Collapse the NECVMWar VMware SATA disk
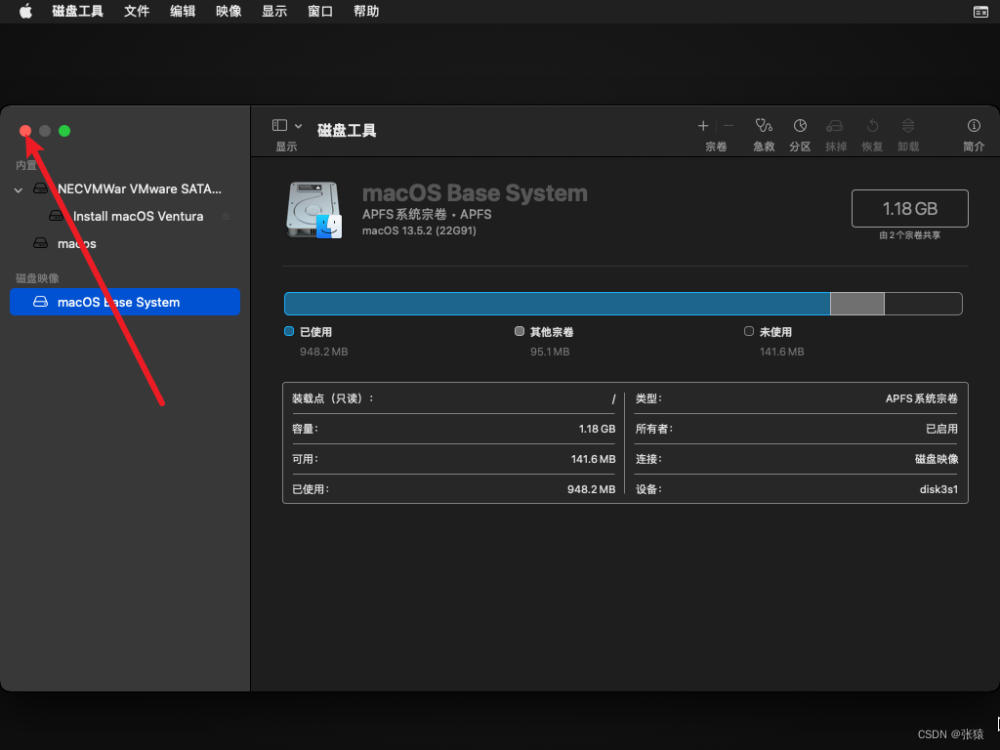Screen dimensions: 1000x750 click(18, 189)
